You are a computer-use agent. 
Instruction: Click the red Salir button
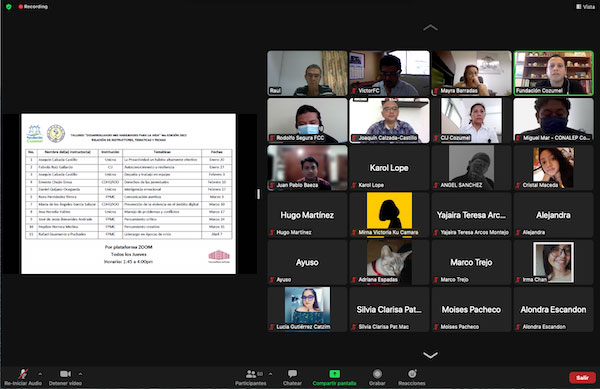(582, 378)
